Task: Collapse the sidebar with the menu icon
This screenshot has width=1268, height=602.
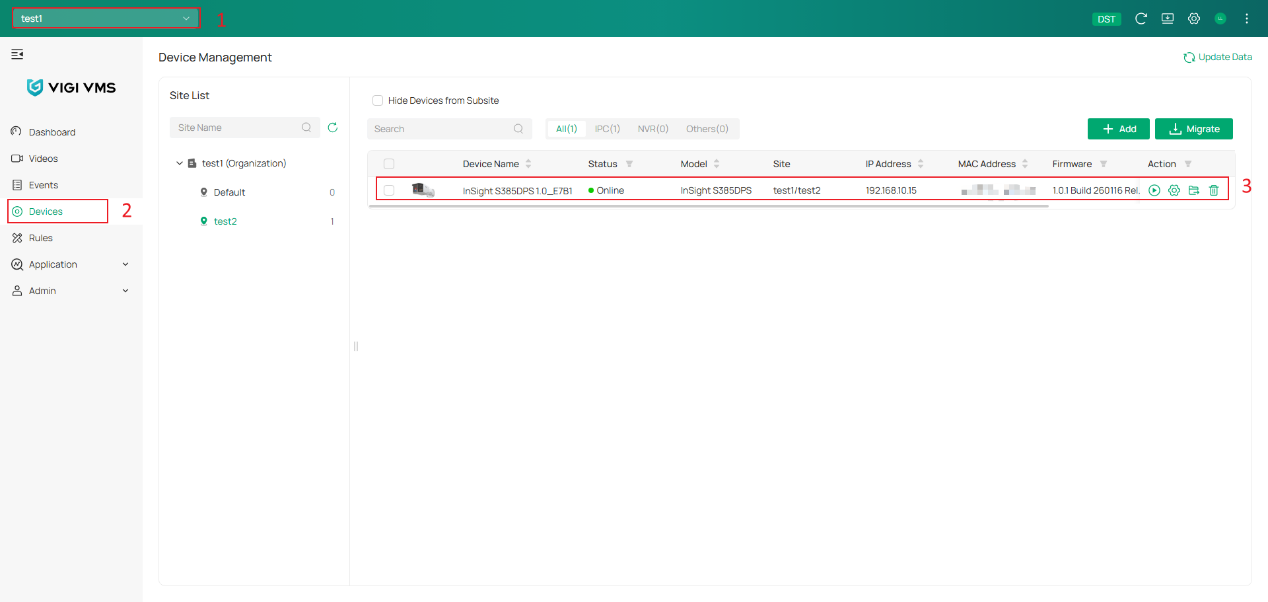Action: (17, 54)
